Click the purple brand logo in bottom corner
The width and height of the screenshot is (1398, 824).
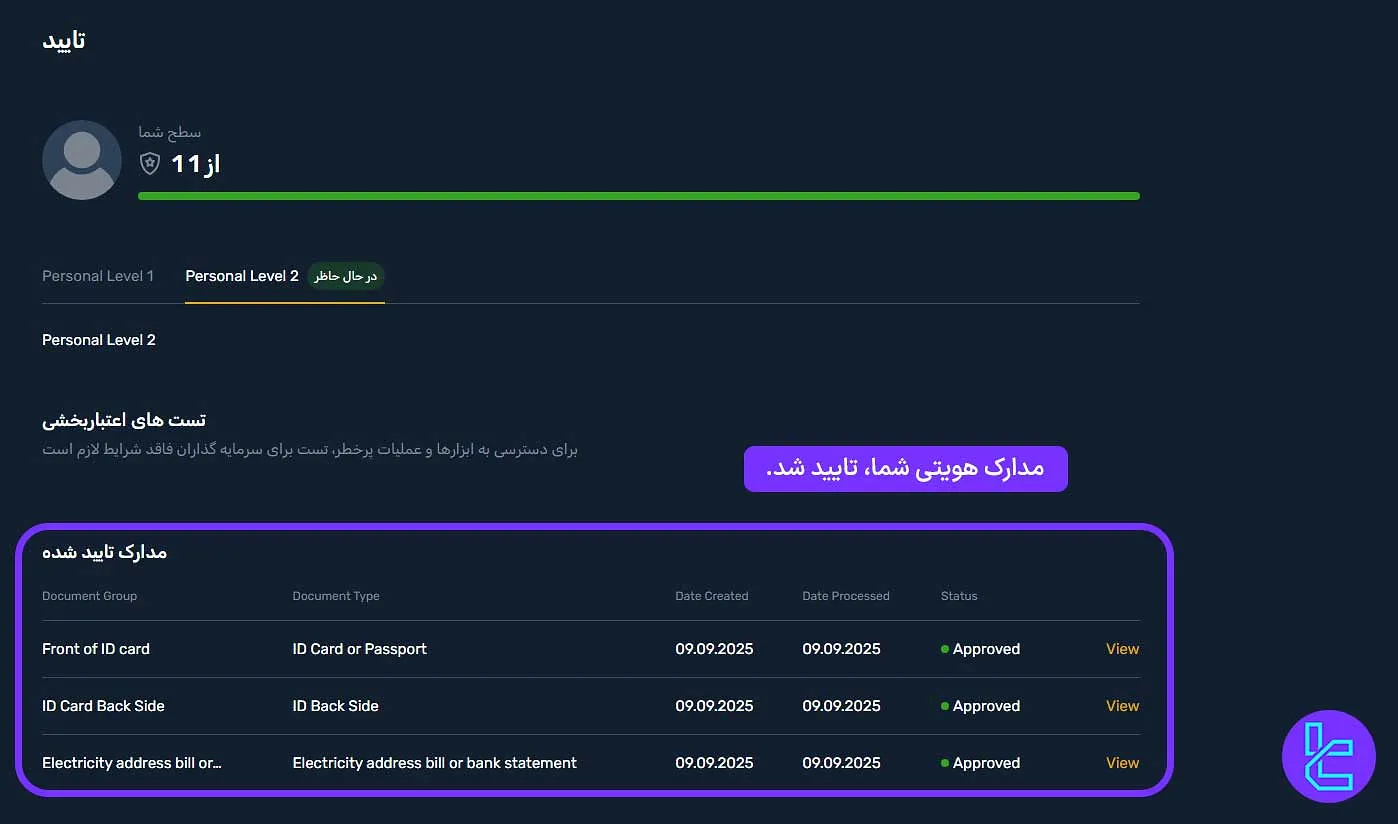[1329, 757]
